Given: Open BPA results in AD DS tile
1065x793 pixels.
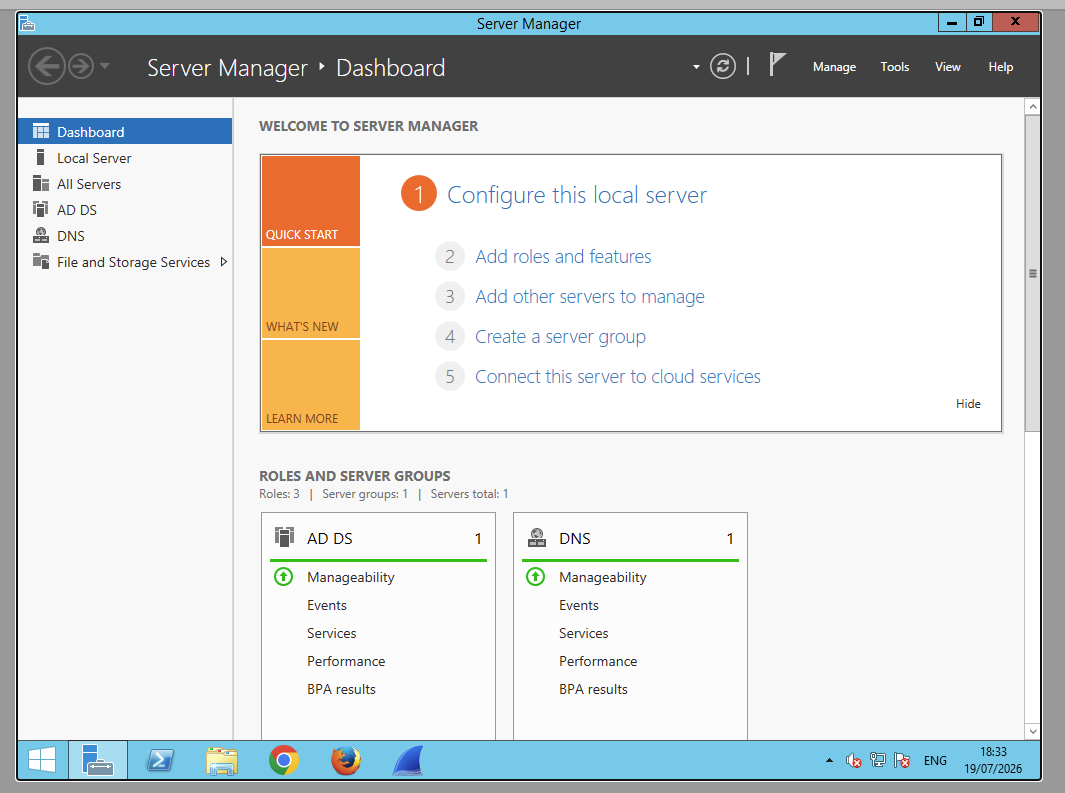Looking at the screenshot, I should point(341,689).
